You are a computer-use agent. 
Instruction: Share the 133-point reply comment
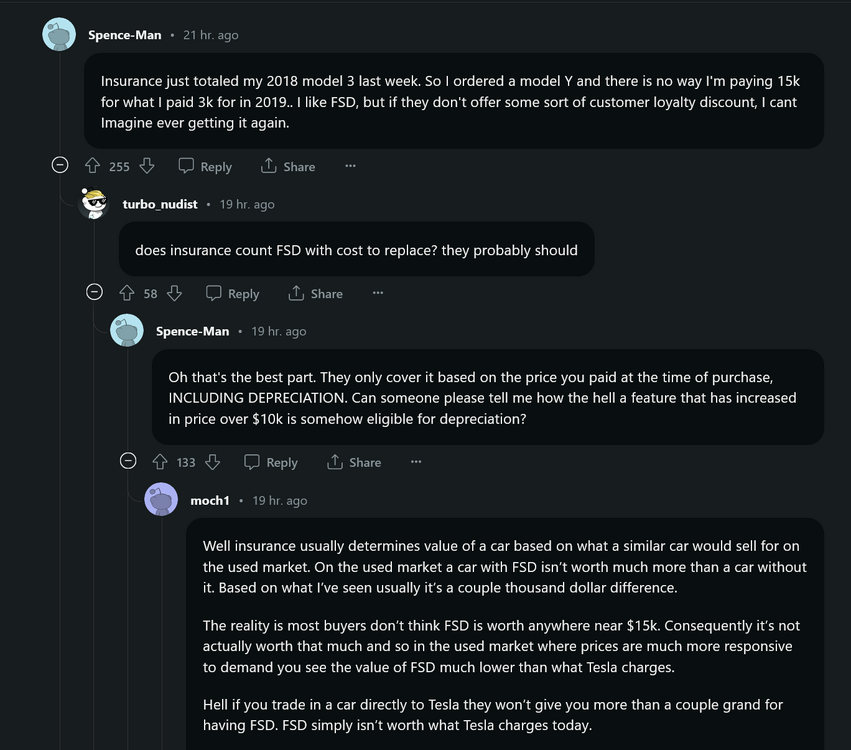point(354,462)
